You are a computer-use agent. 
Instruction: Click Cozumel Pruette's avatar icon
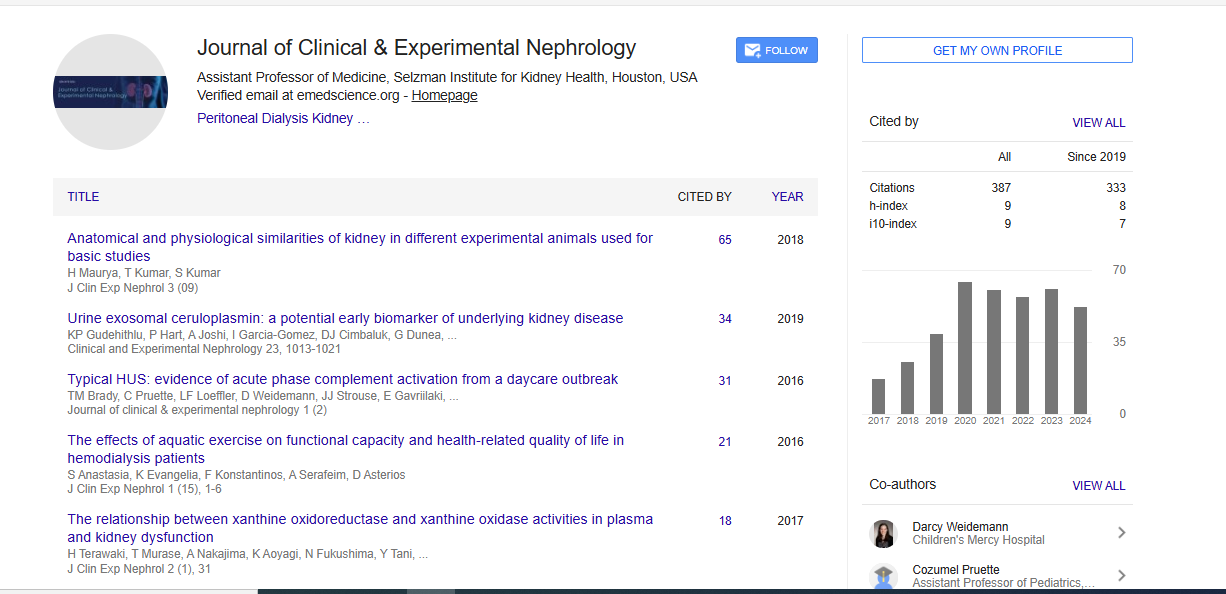click(x=884, y=576)
